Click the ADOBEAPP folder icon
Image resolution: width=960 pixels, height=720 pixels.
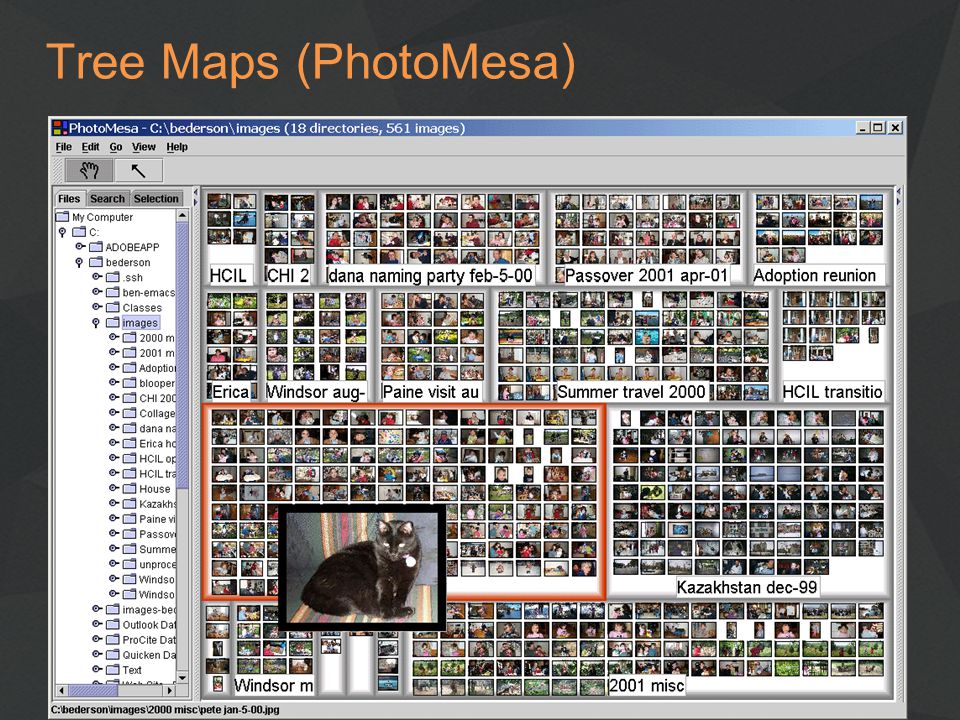96,247
